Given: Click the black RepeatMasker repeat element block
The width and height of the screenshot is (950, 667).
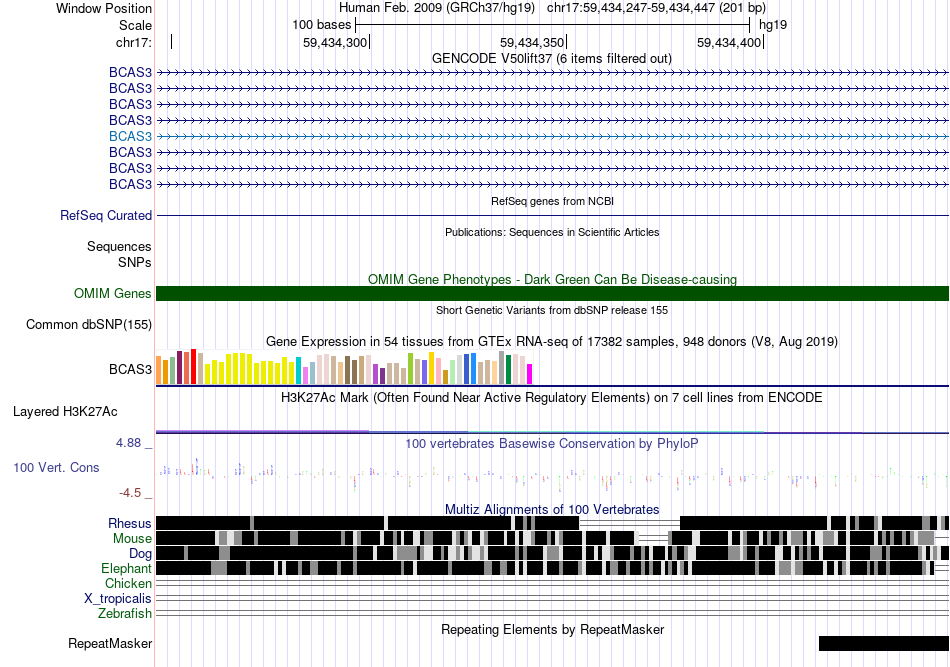Looking at the screenshot, I should (883, 643).
